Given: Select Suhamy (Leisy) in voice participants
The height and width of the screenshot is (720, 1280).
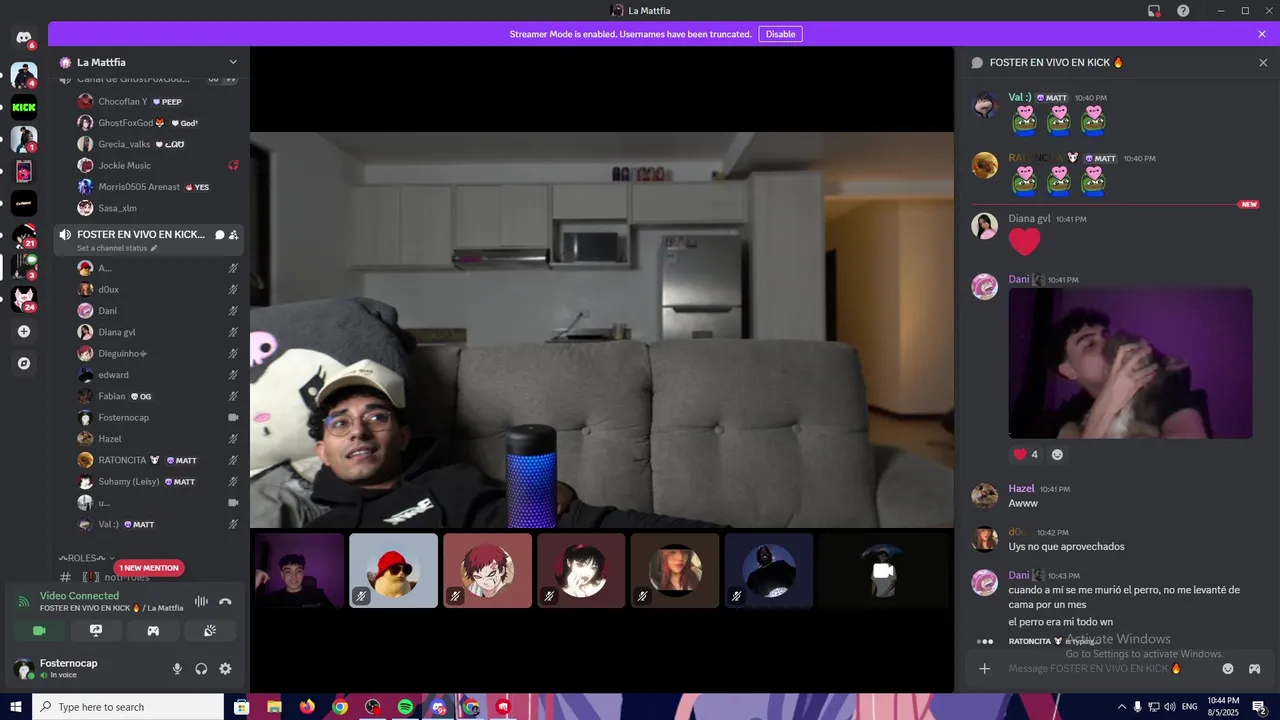Looking at the screenshot, I should tap(158, 481).
